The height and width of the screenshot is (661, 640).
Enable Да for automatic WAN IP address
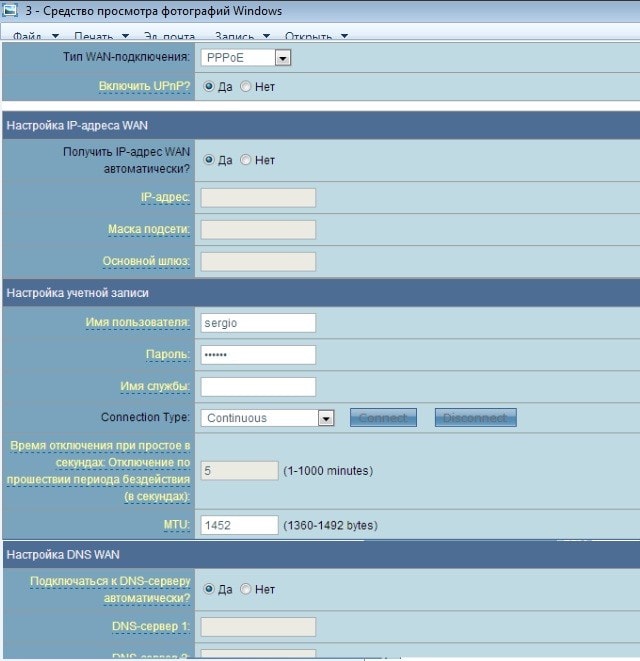(209, 160)
